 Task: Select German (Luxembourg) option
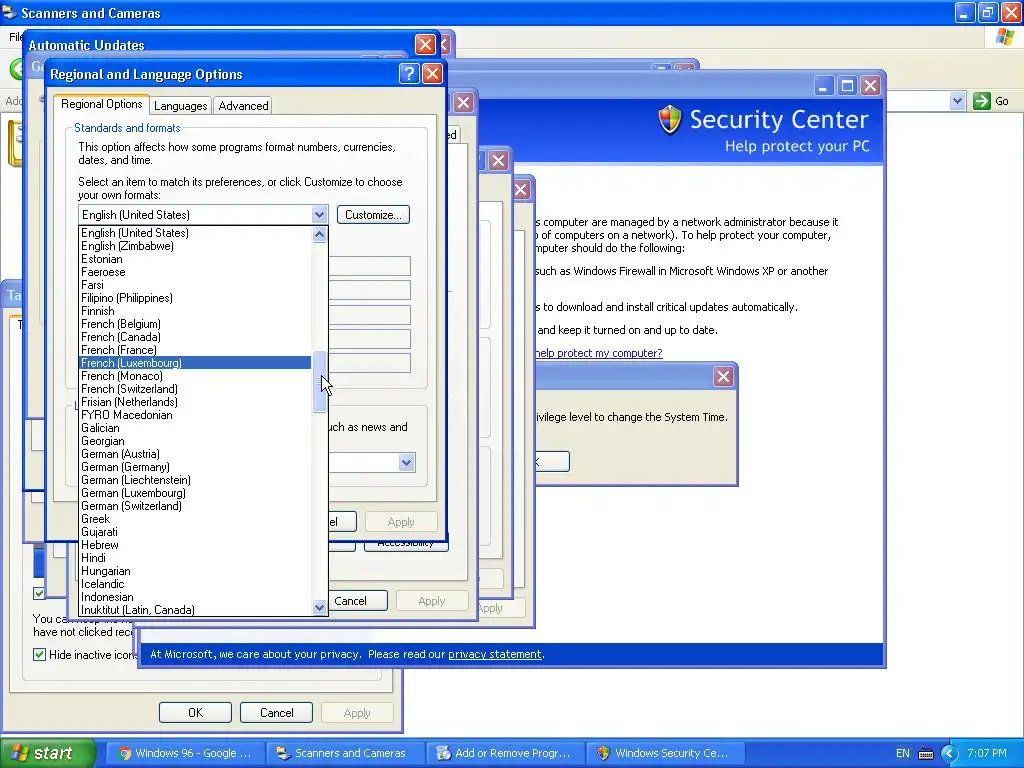click(195, 493)
